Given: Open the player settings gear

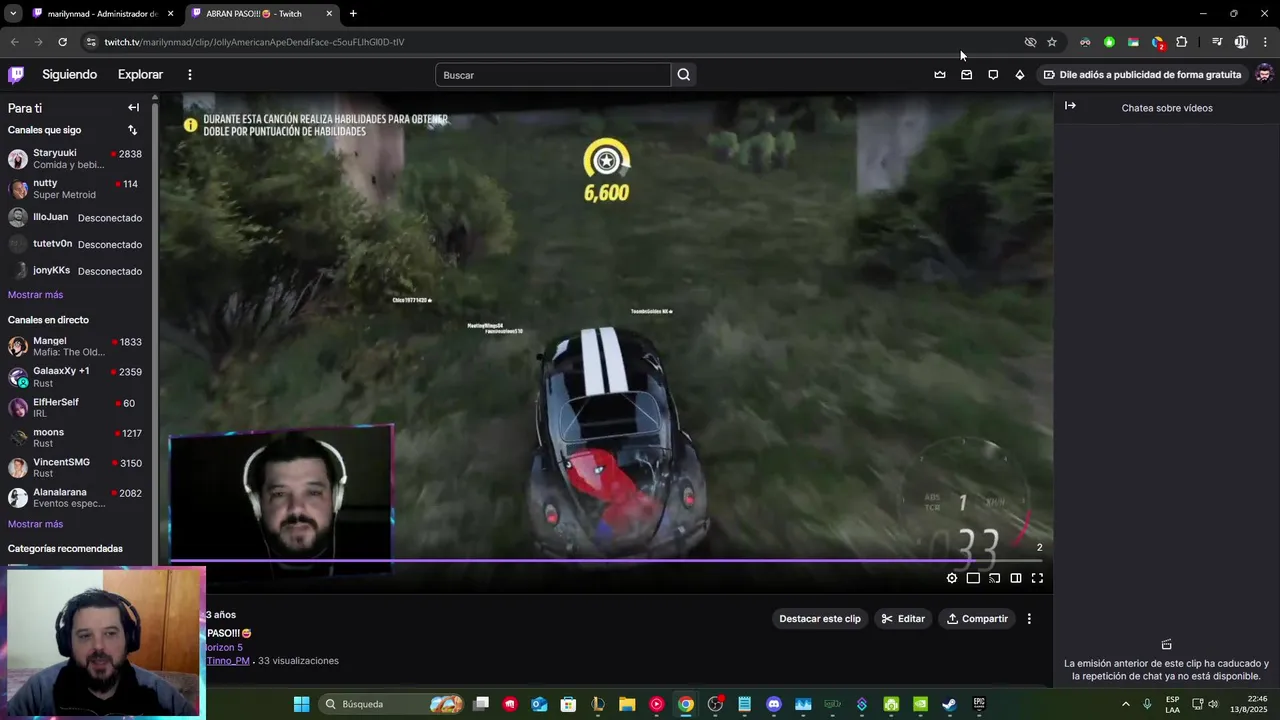Looking at the screenshot, I should 951,578.
